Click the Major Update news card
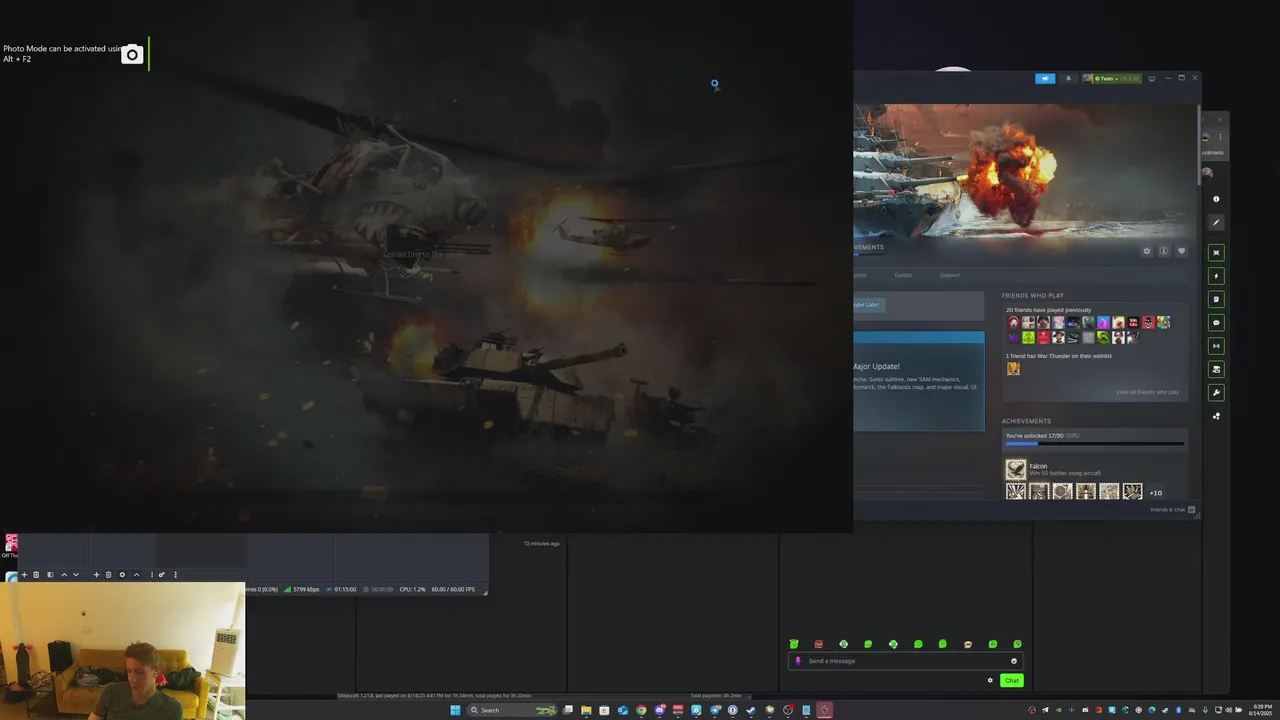 pos(918,381)
